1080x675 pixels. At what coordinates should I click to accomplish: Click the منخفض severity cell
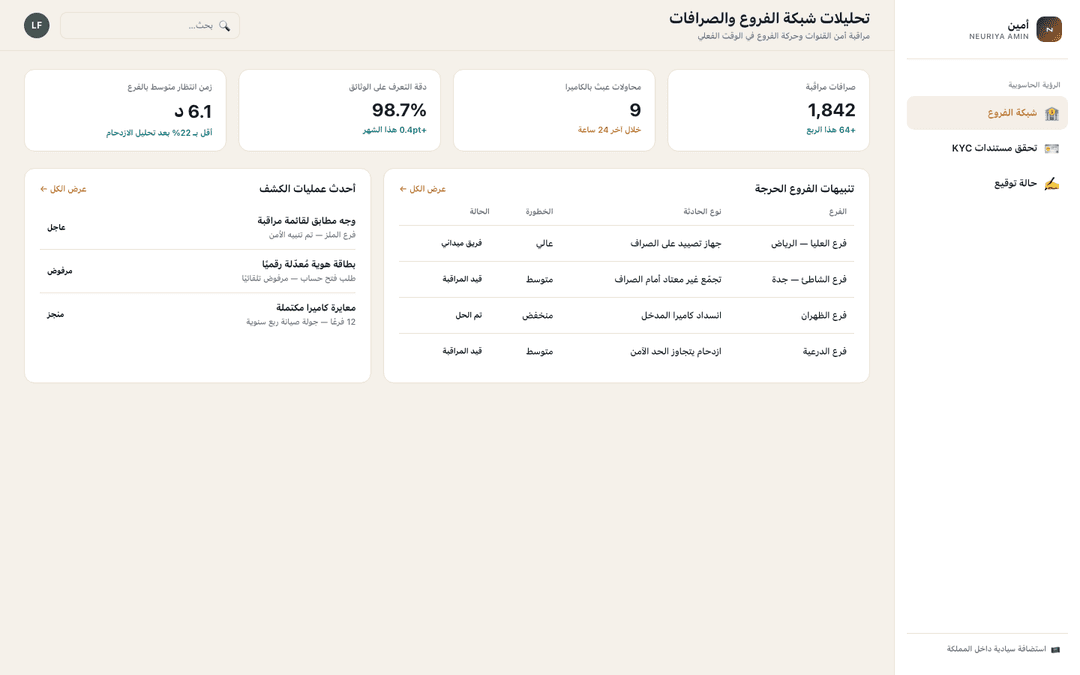(x=537, y=315)
